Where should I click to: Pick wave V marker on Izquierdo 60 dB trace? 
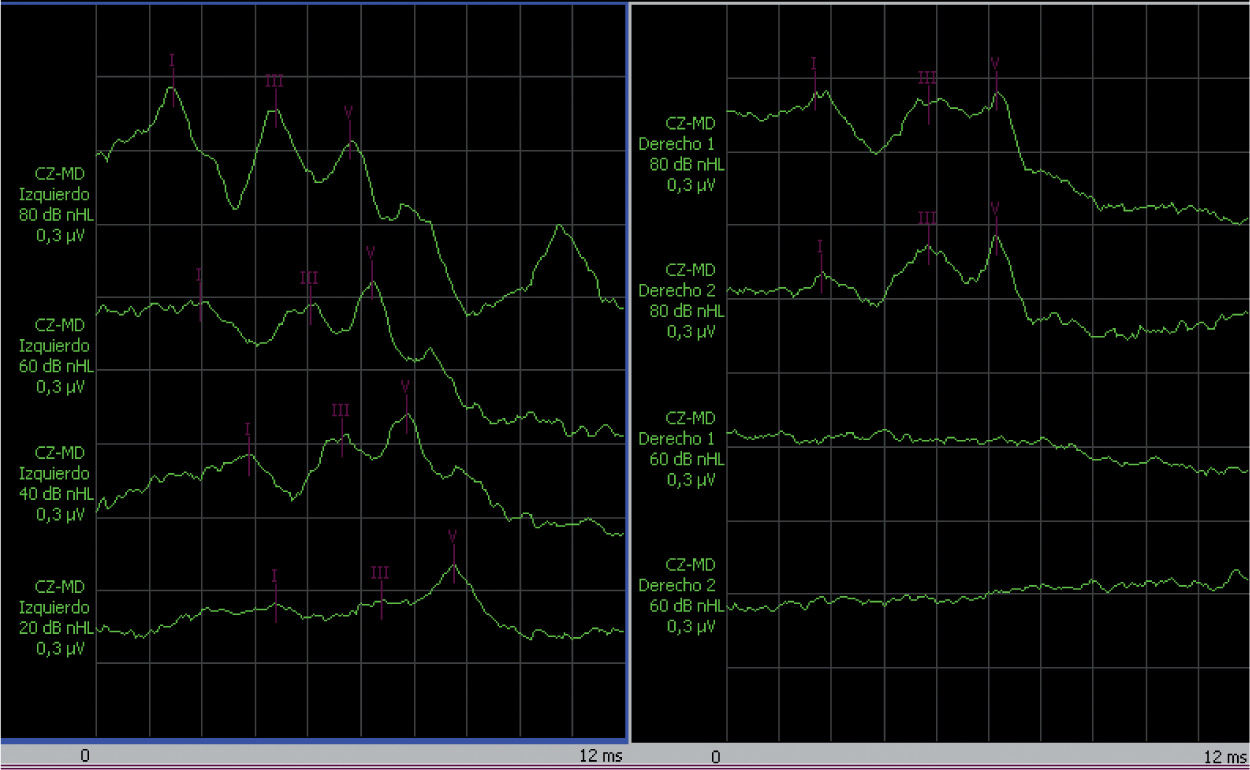tap(371, 270)
